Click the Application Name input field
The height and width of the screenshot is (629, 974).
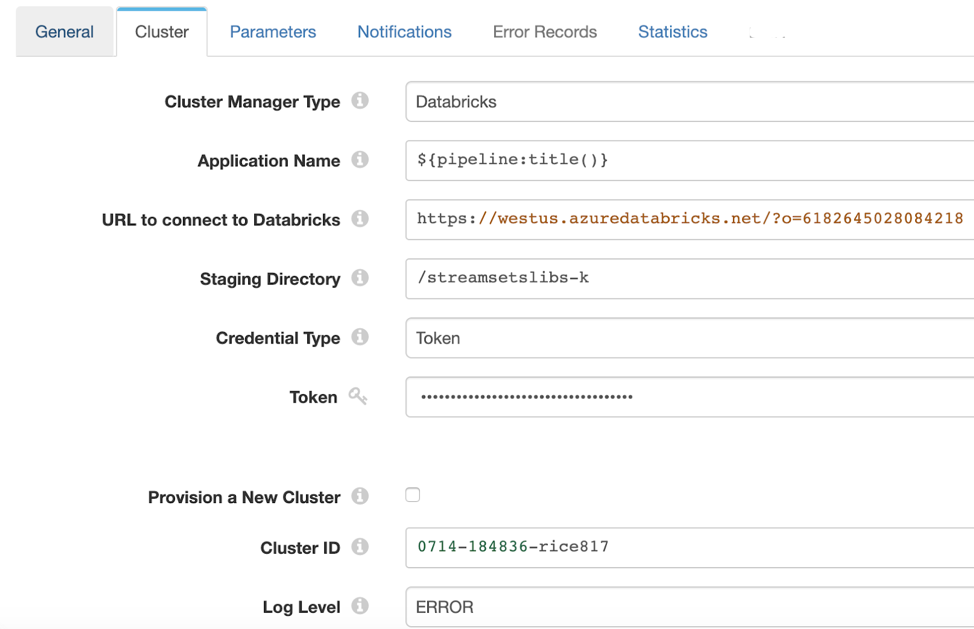point(689,160)
